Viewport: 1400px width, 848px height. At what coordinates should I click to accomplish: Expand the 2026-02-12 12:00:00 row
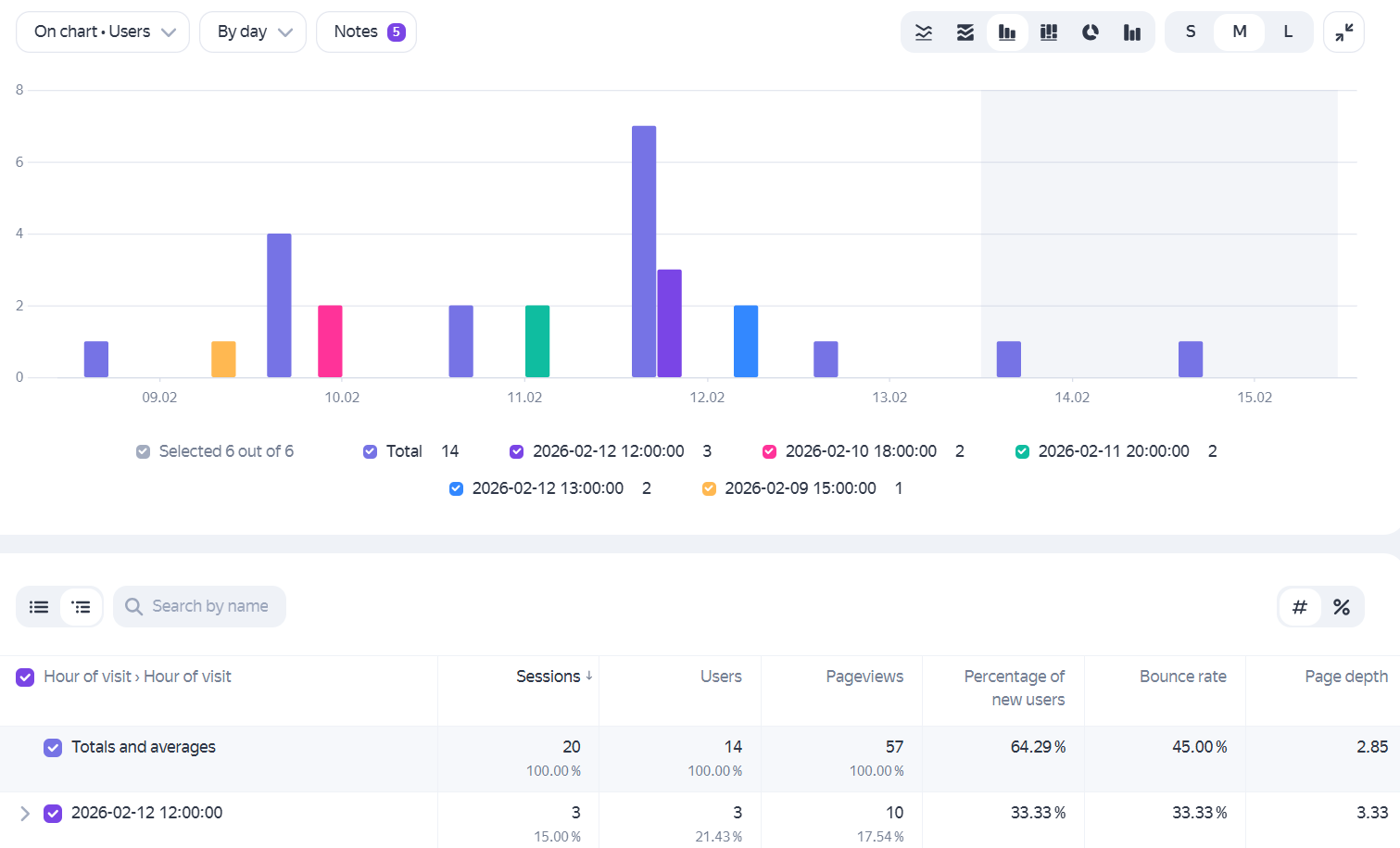[25, 814]
